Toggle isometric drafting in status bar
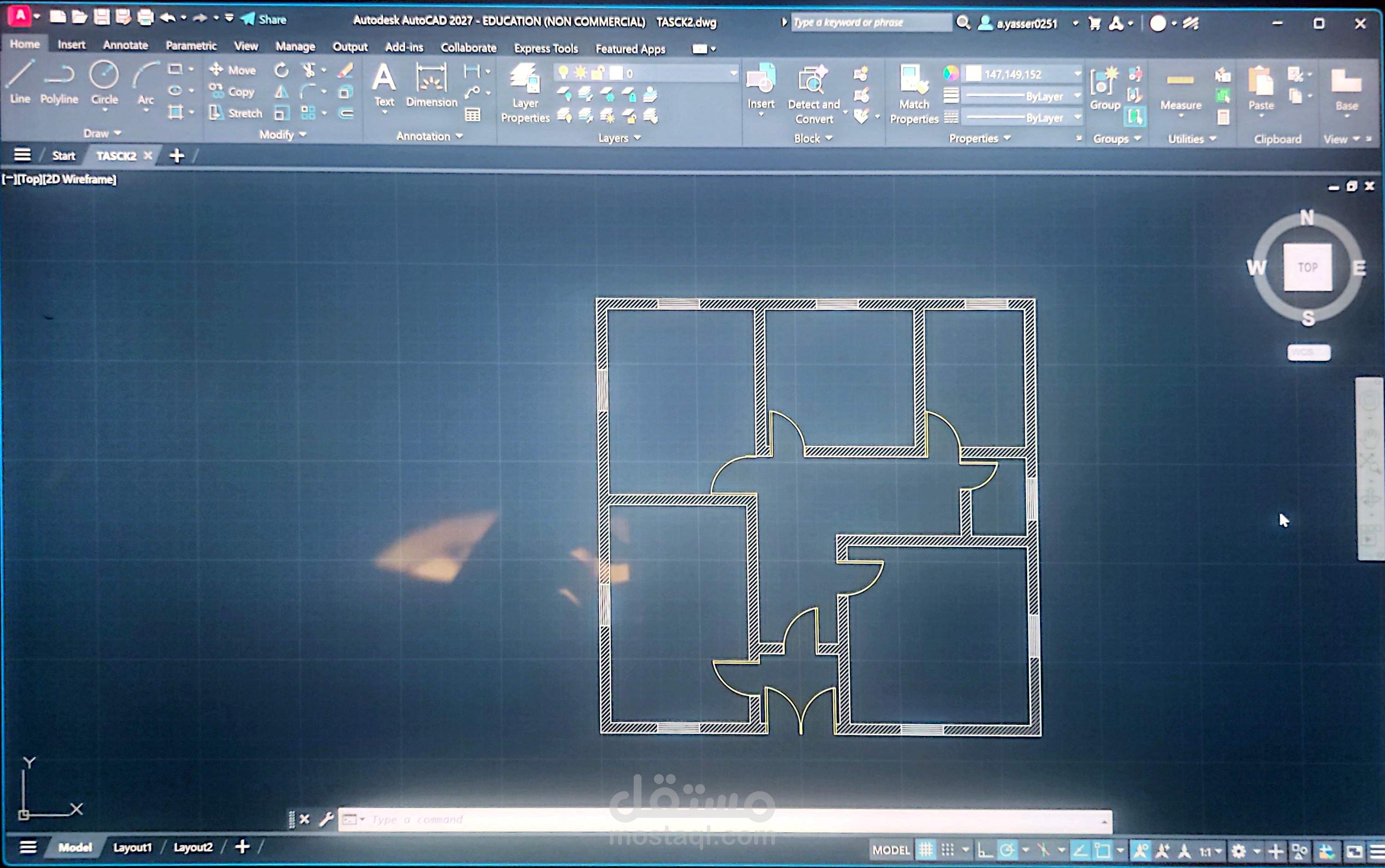Viewport: 1385px width, 868px height. coord(1043,850)
